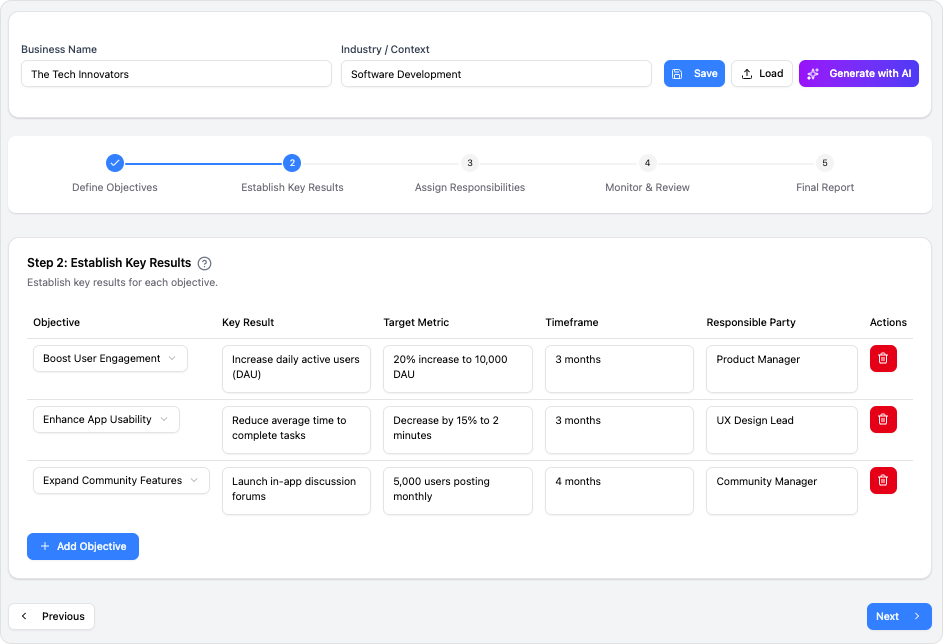This screenshot has width=943, height=644.
Task: Edit the Business Name field
Action: (176, 74)
